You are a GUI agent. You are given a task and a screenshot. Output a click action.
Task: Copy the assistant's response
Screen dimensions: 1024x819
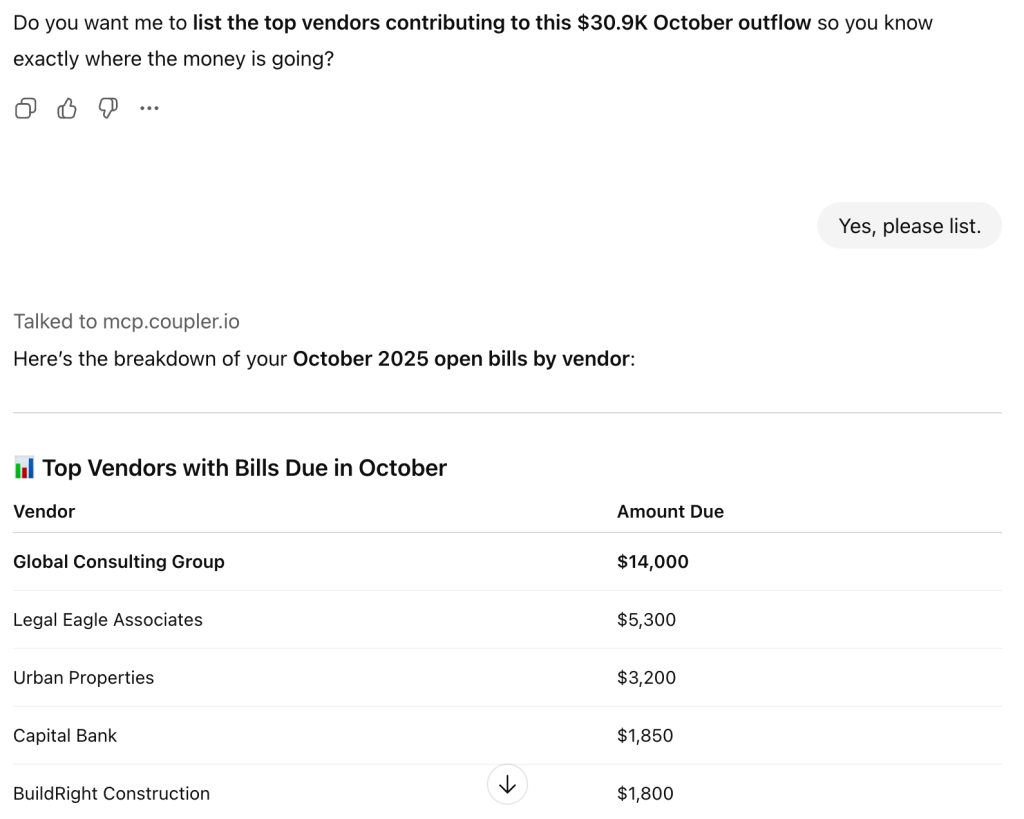point(26,109)
